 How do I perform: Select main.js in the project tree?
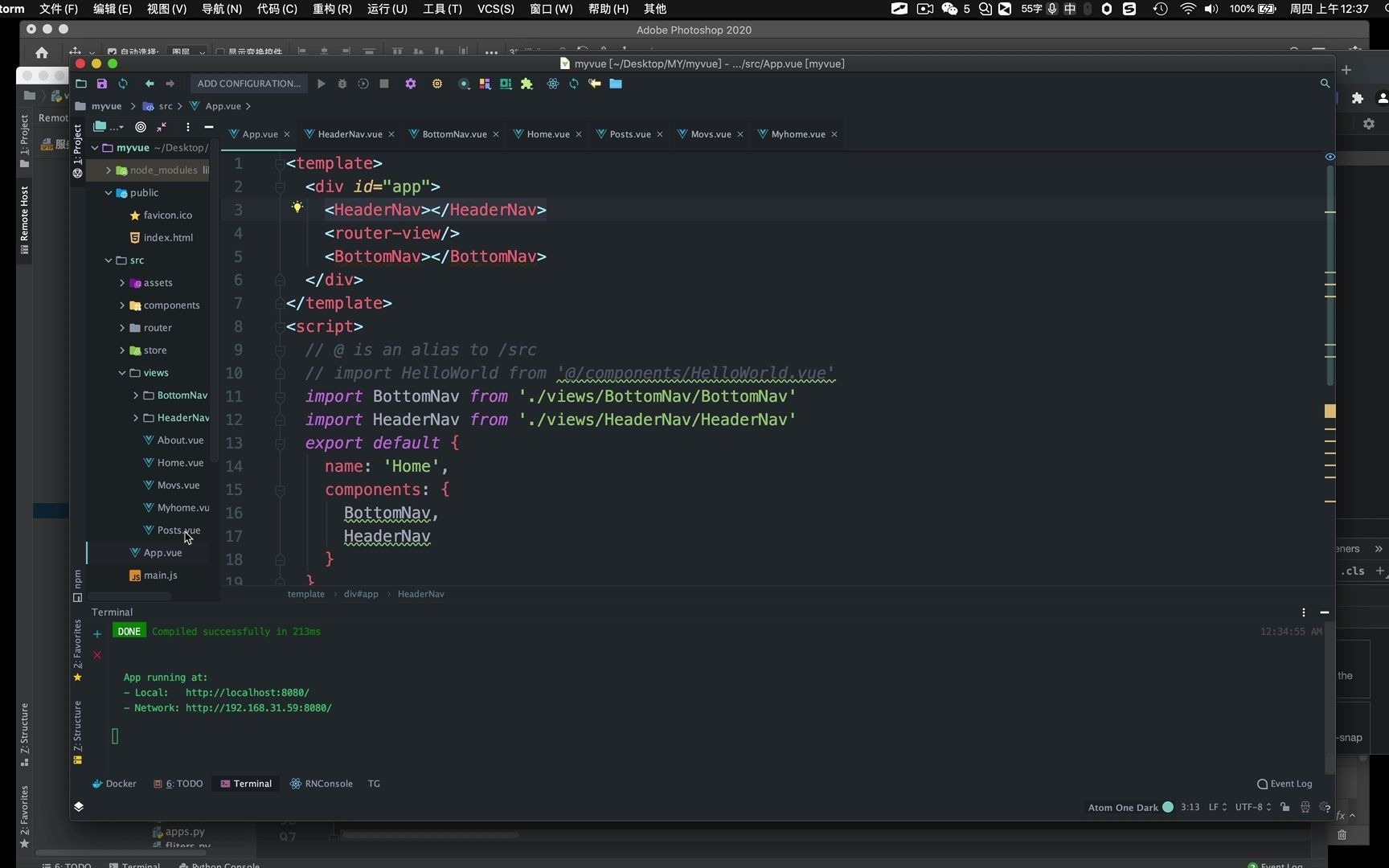pyautogui.click(x=154, y=575)
